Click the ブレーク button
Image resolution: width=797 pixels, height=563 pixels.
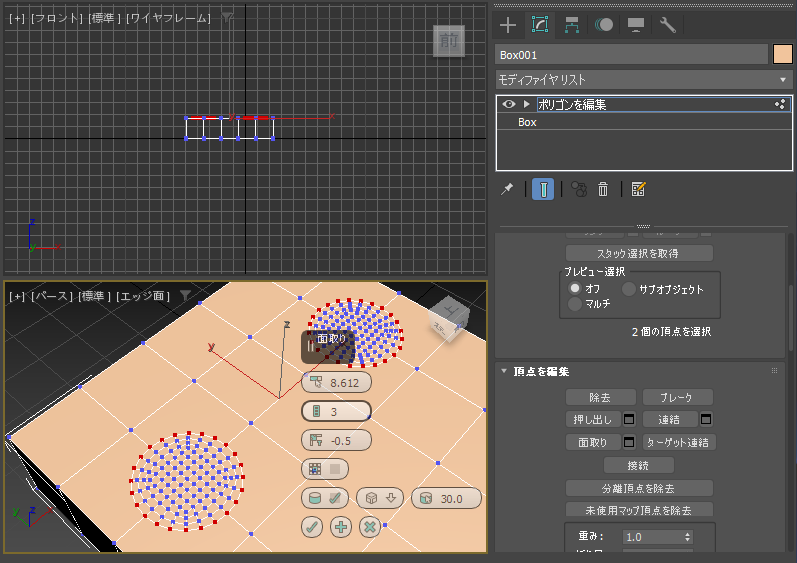pyautogui.click(x=678, y=397)
